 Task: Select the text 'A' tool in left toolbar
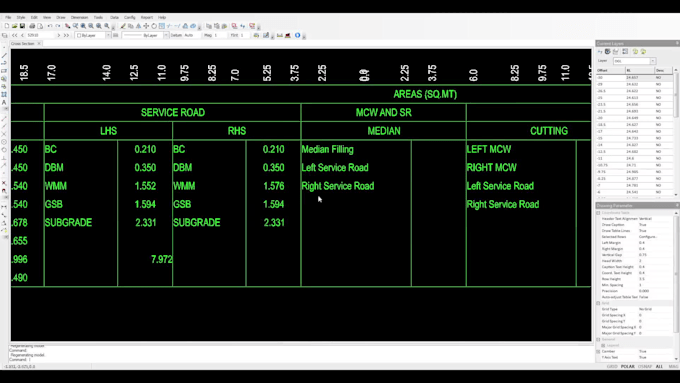pos(4,102)
